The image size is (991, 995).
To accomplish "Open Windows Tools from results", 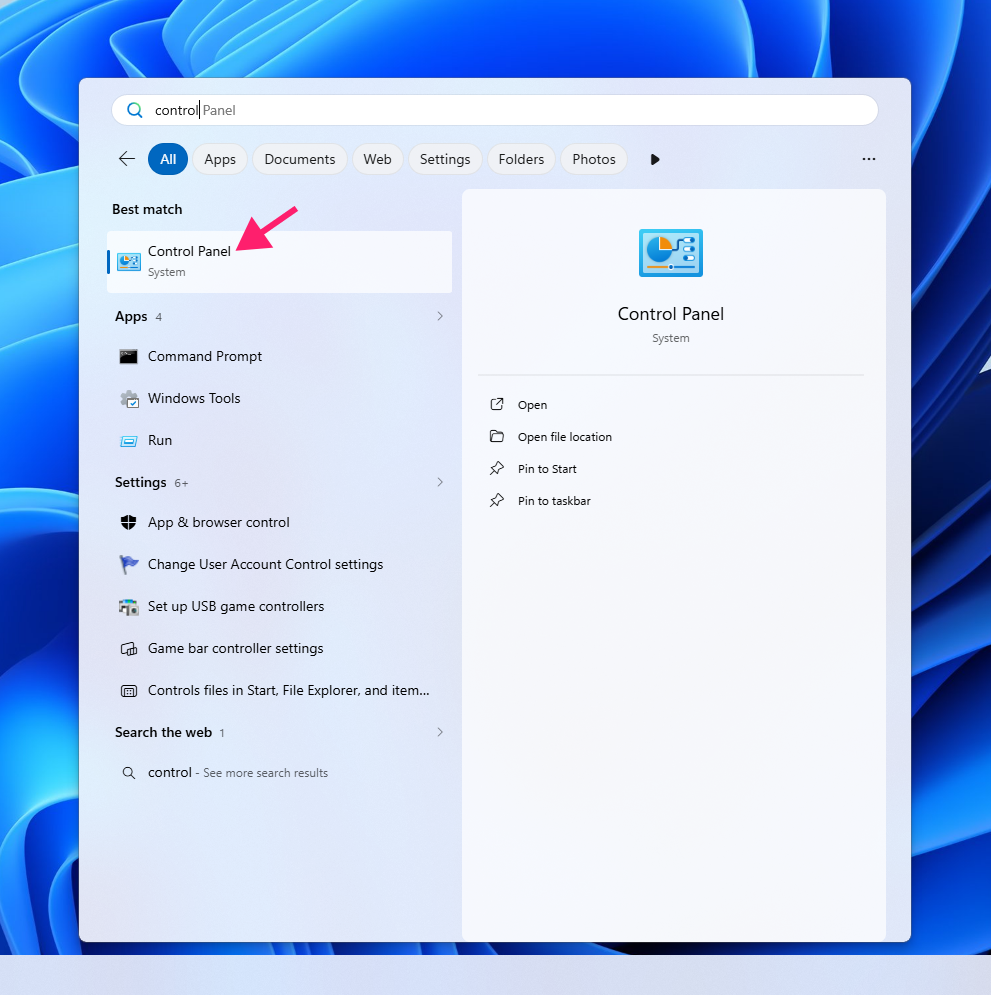I will 279,399.
